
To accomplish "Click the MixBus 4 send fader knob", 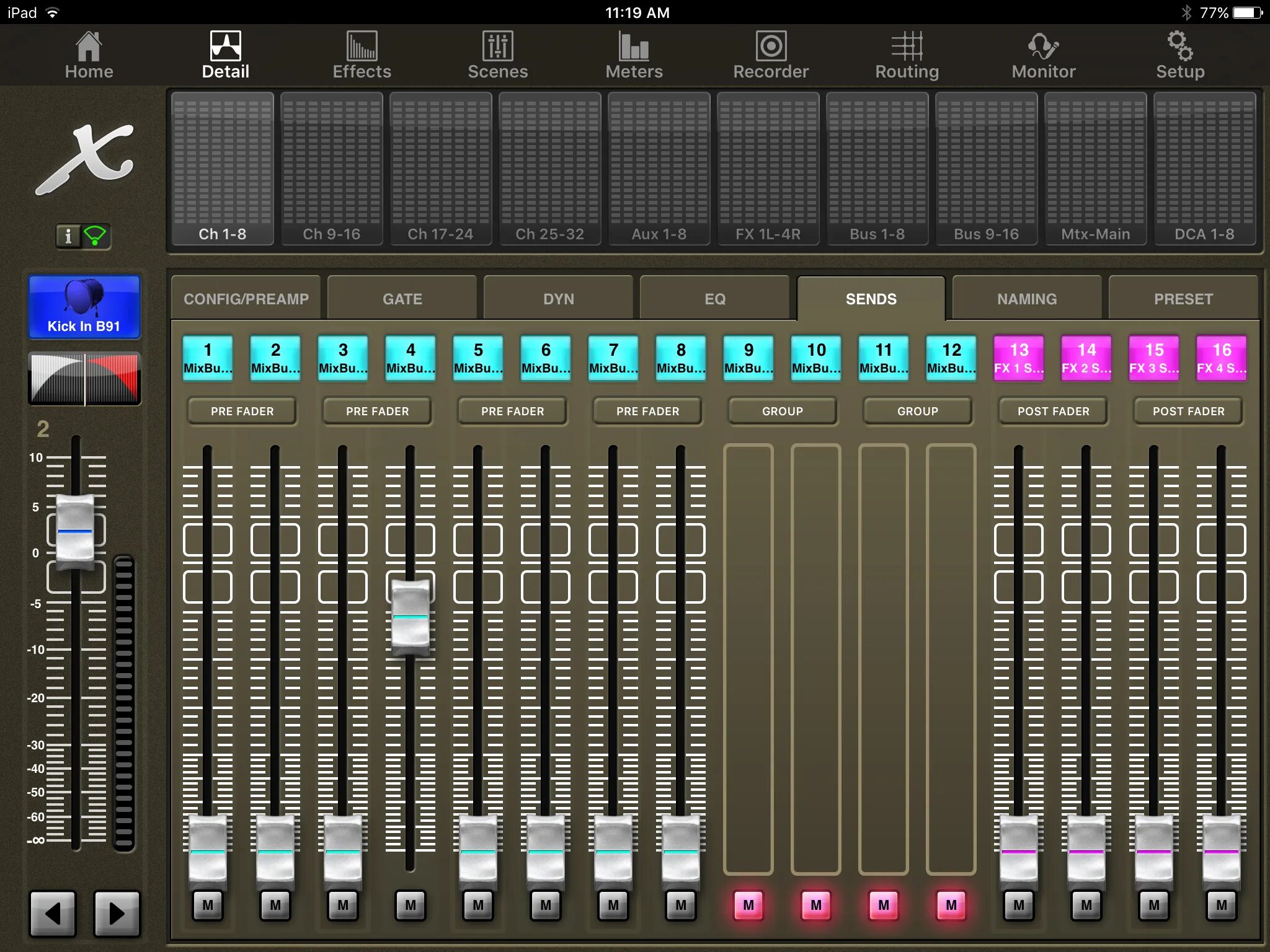I will (x=410, y=617).
